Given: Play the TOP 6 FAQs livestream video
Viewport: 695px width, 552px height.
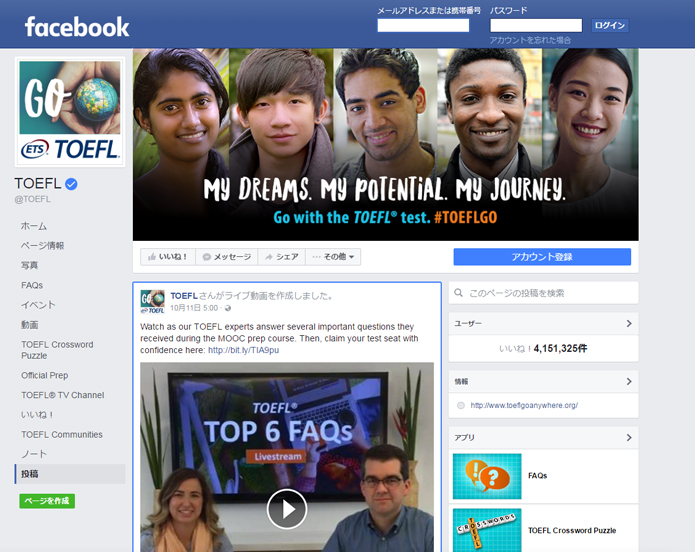Looking at the screenshot, I should [x=287, y=509].
